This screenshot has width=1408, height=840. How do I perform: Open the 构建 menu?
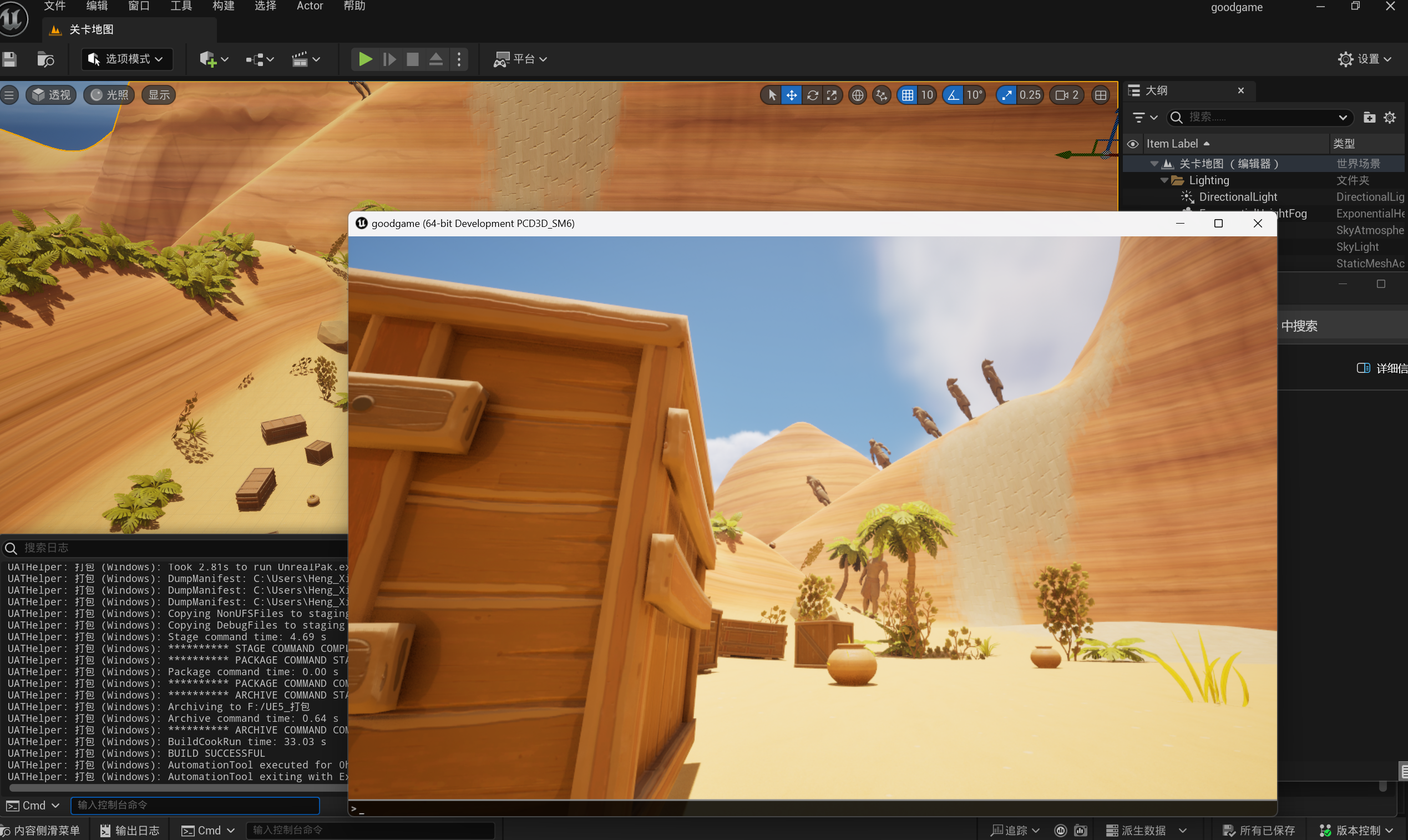223,6
